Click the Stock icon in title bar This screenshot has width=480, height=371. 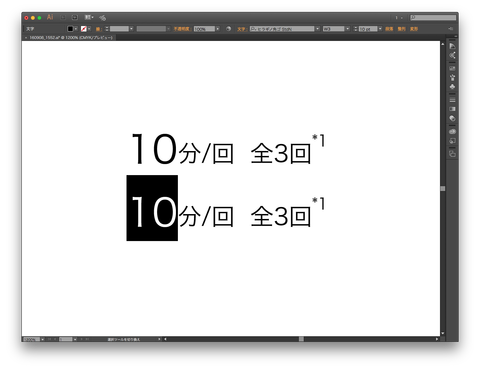tap(75, 17)
